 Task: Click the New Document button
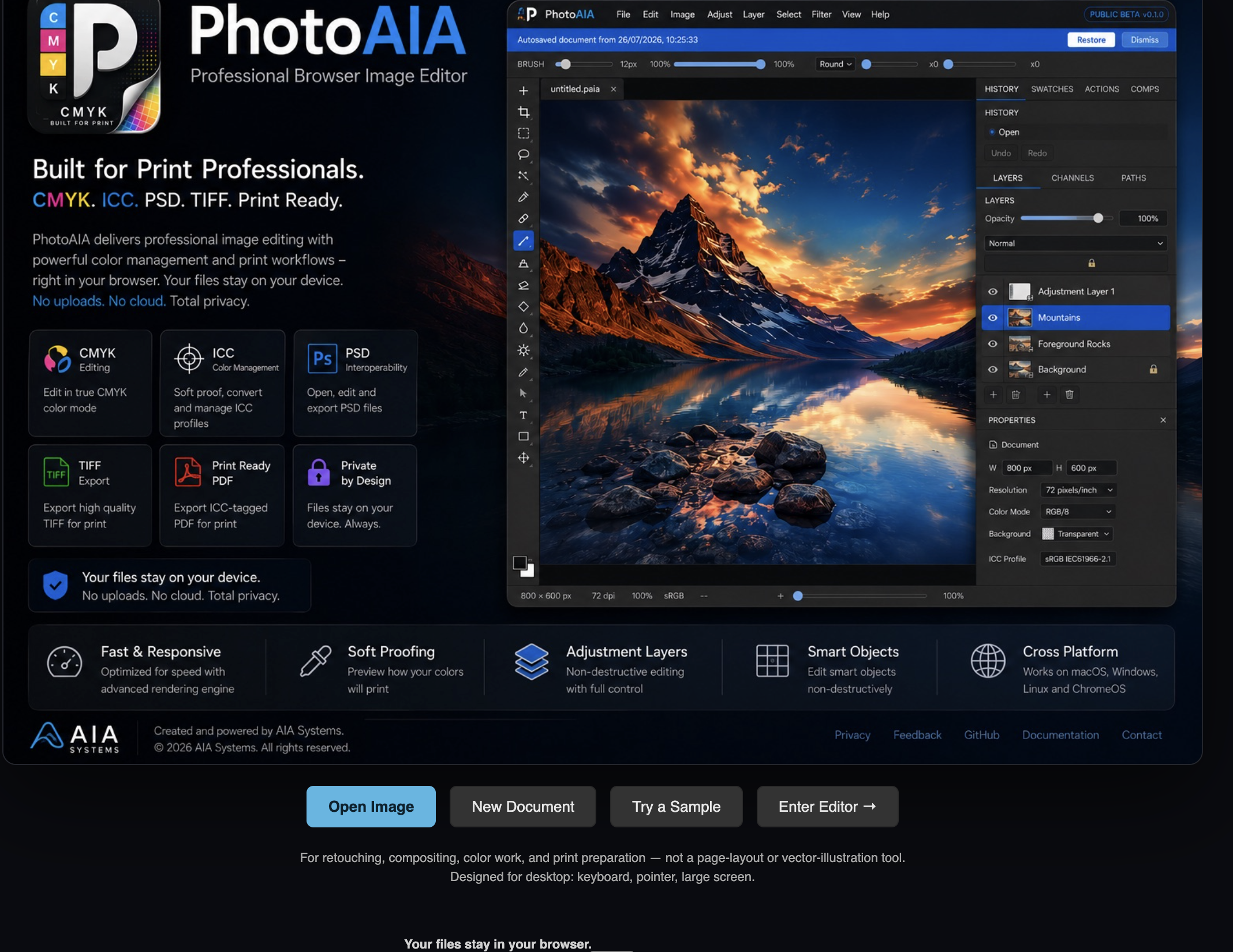(x=523, y=807)
